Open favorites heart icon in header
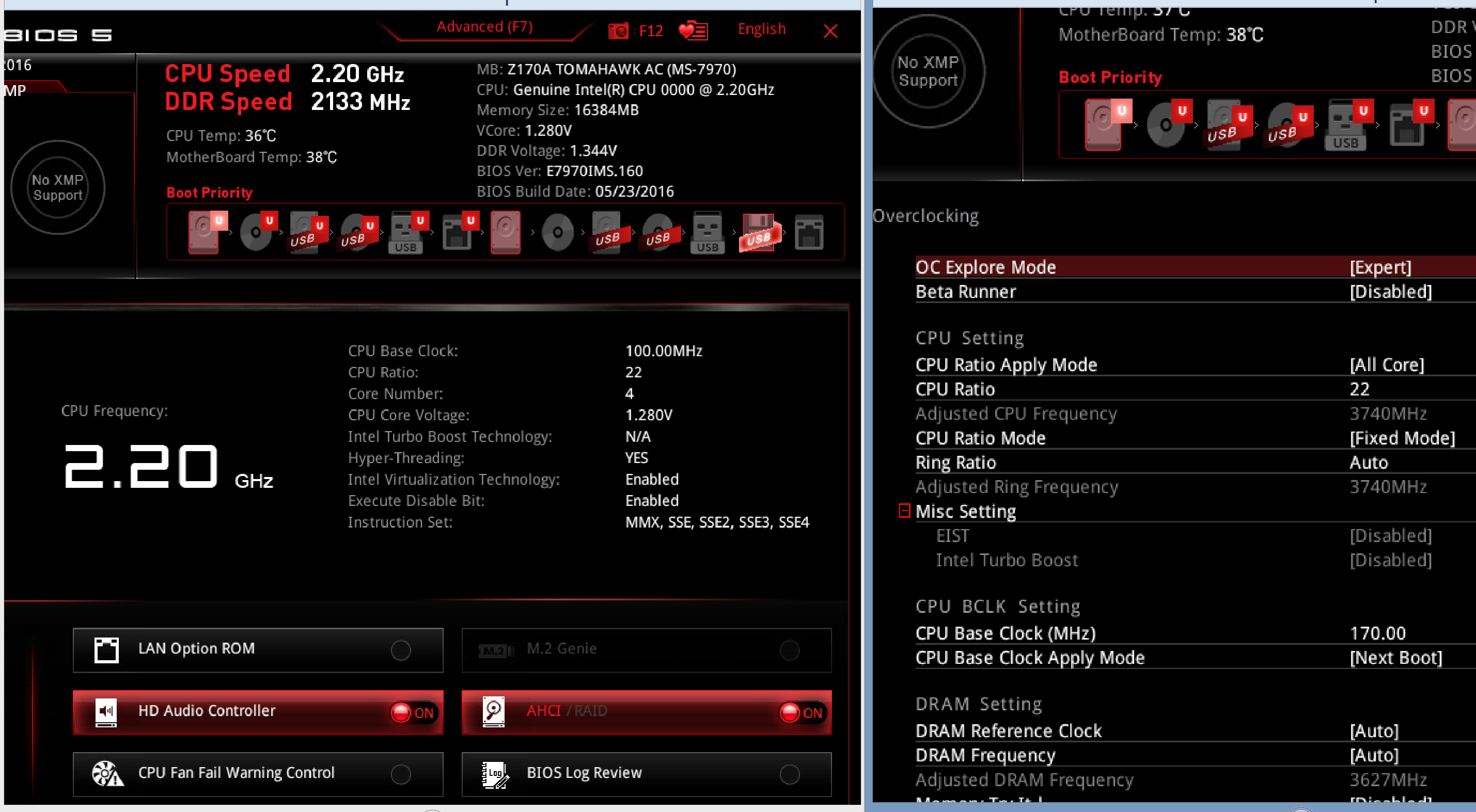The image size is (1476, 812). point(693,30)
